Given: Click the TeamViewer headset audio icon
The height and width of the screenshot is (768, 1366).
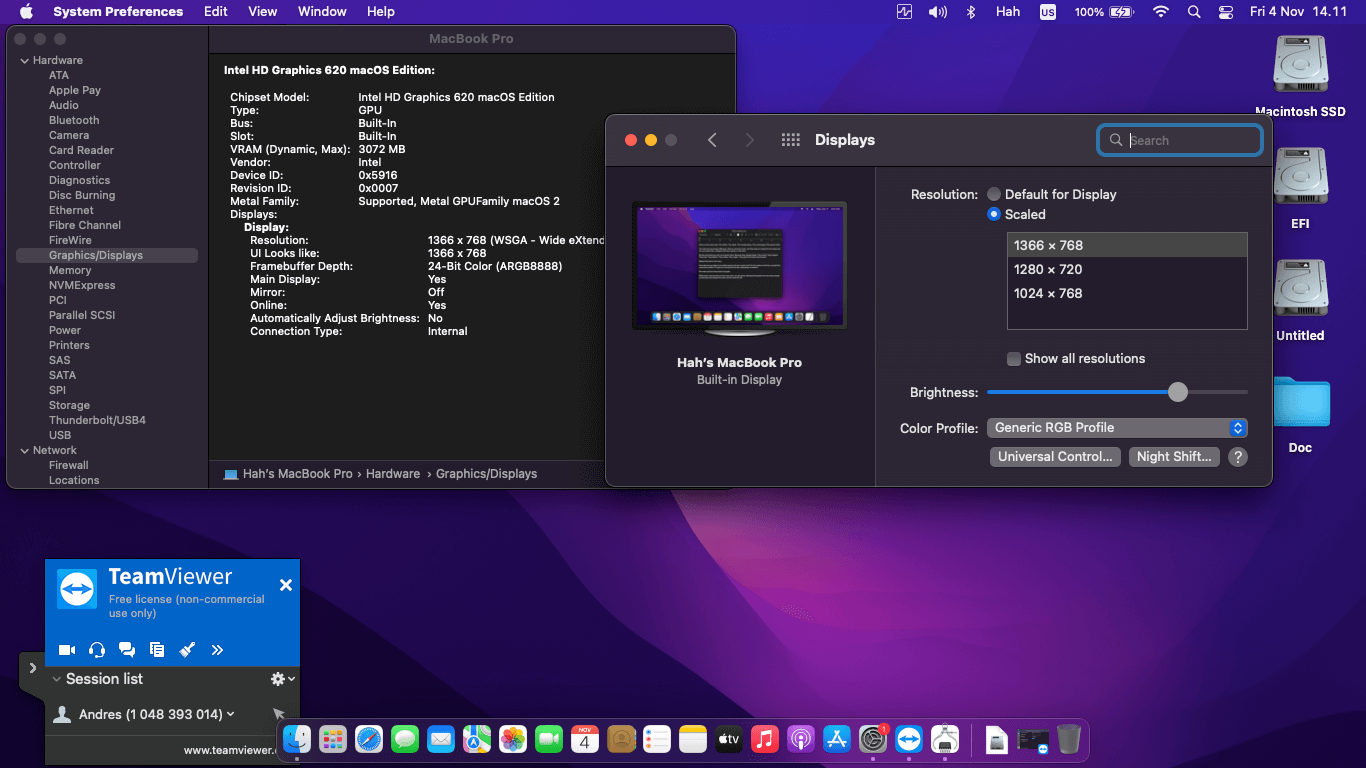Looking at the screenshot, I should 97,650.
